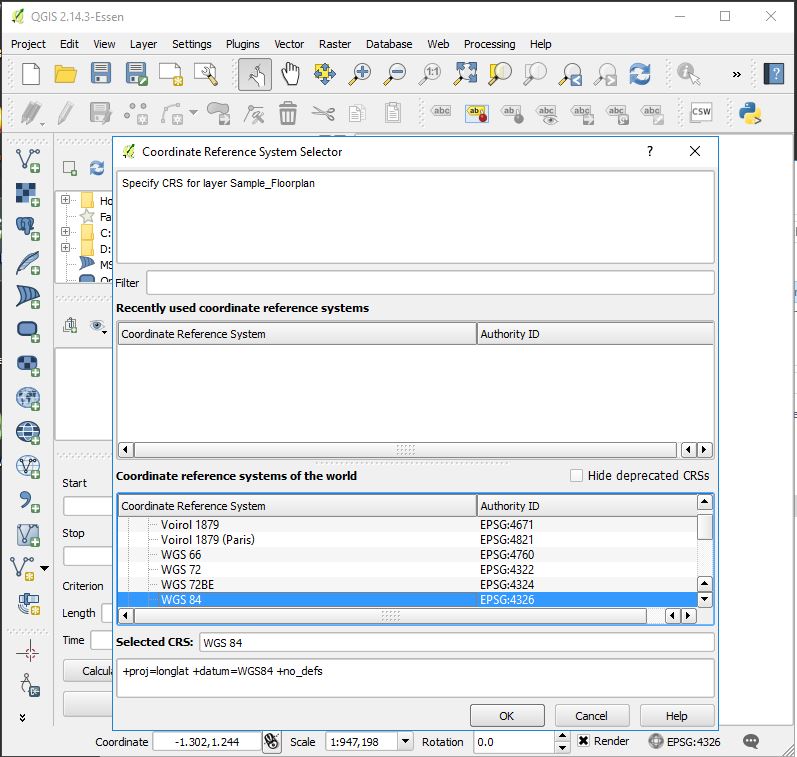The width and height of the screenshot is (797, 757).
Task: Toggle Hide deprecated CRSs checkbox
Action: [x=576, y=475]
